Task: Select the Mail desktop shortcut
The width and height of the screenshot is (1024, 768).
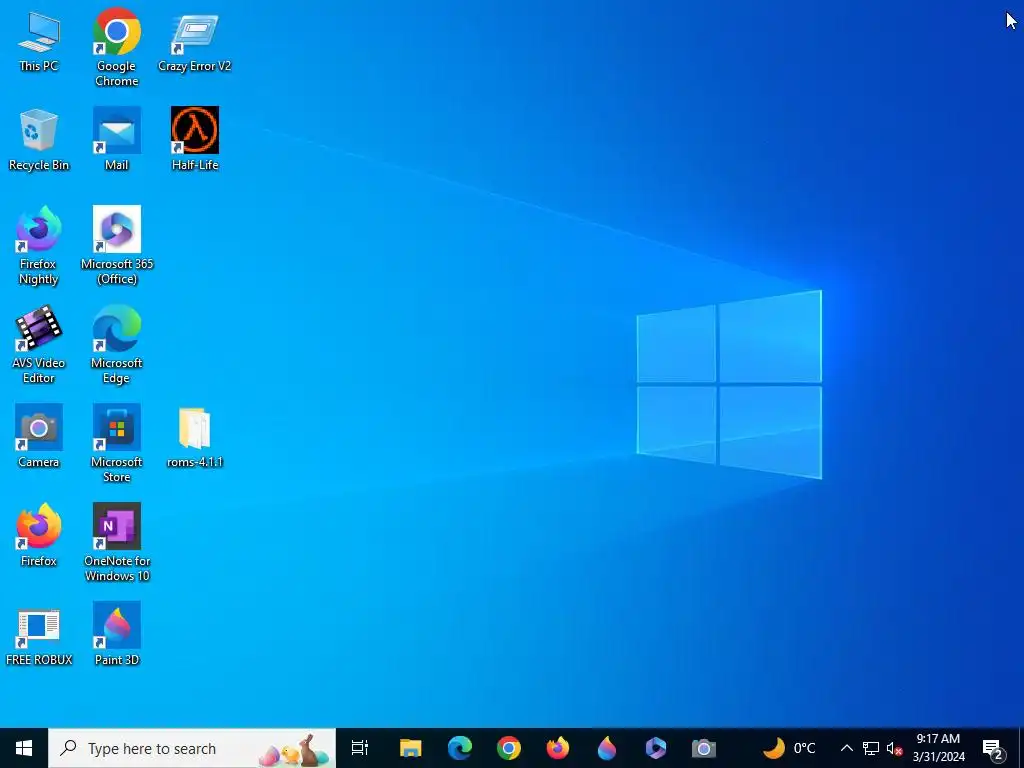Action: (x=117, y=140)
